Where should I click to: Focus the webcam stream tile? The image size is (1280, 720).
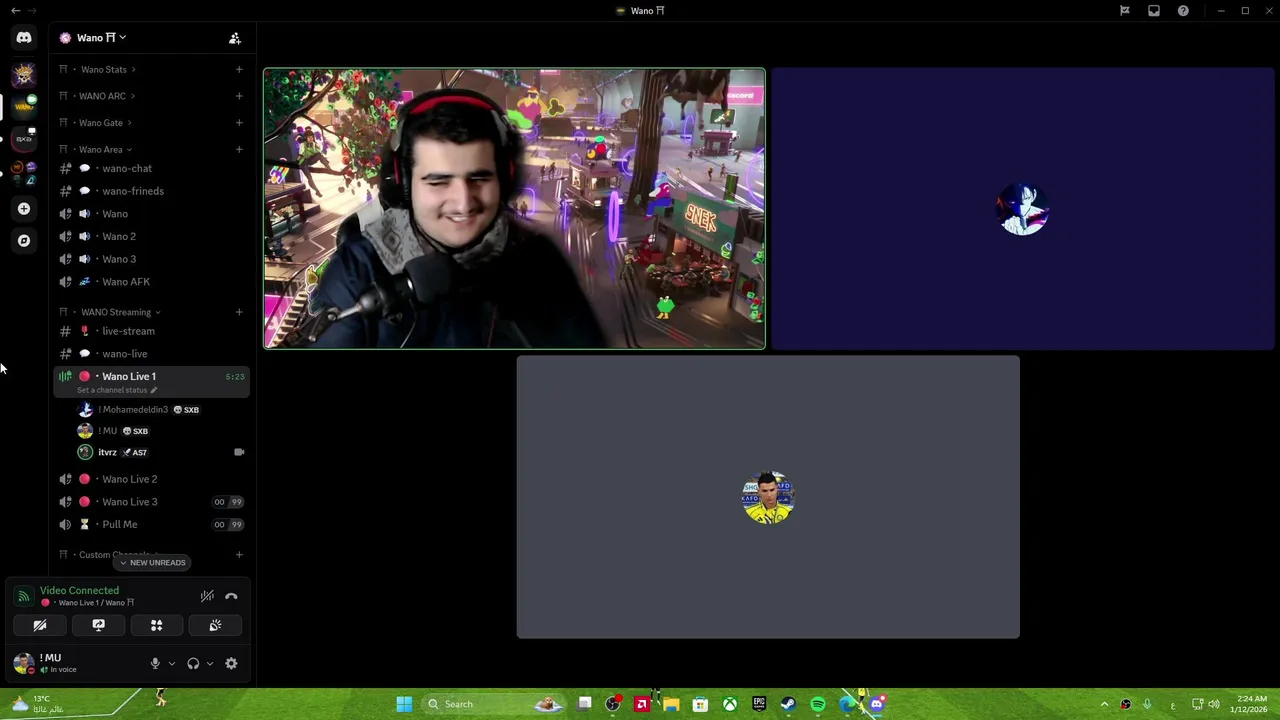tap(514, 209)
